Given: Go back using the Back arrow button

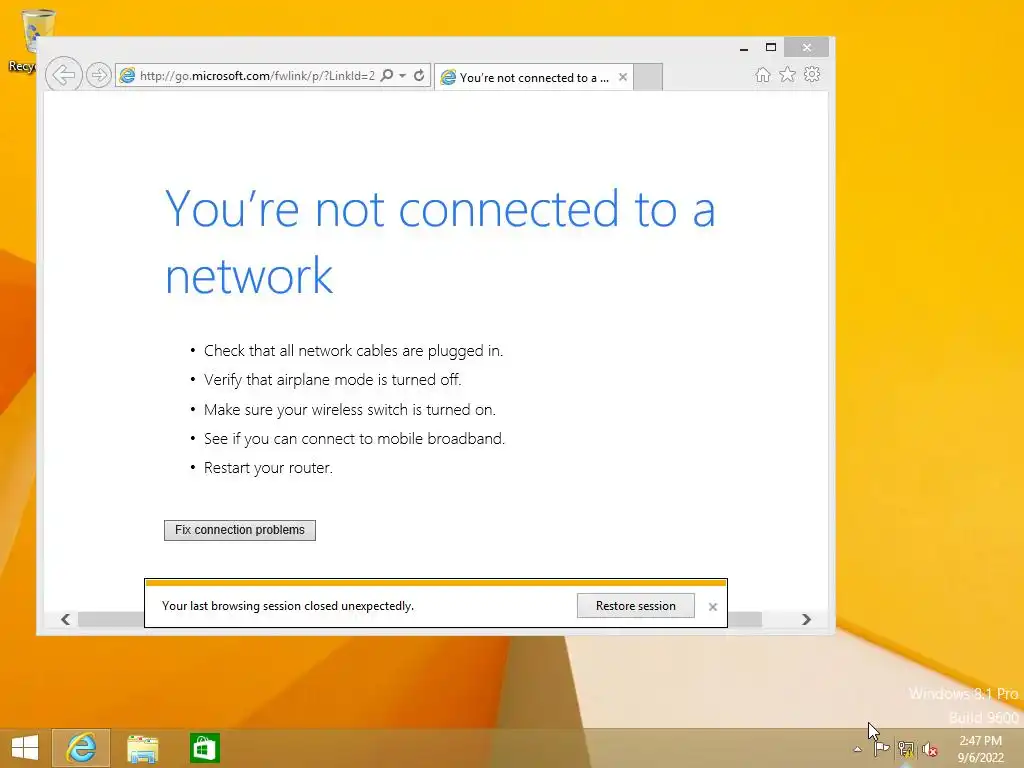Looking at the screenshot, I should coord(63,75).
